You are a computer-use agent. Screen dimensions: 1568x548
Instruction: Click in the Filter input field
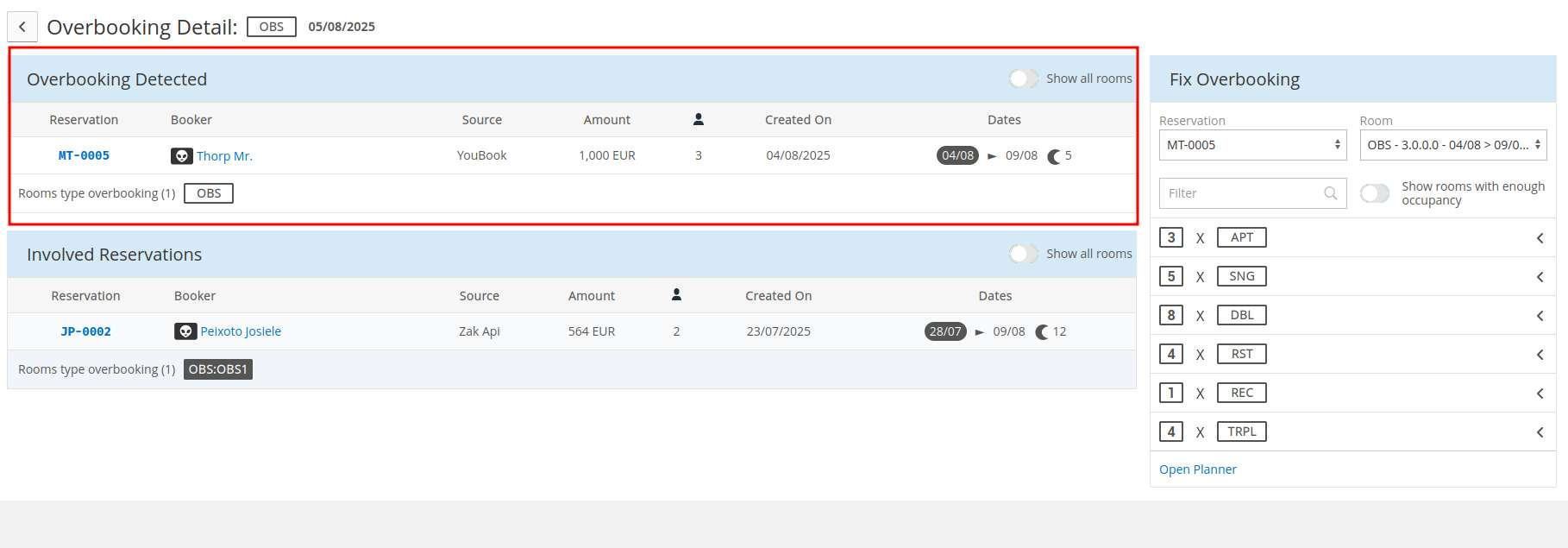1252,193
